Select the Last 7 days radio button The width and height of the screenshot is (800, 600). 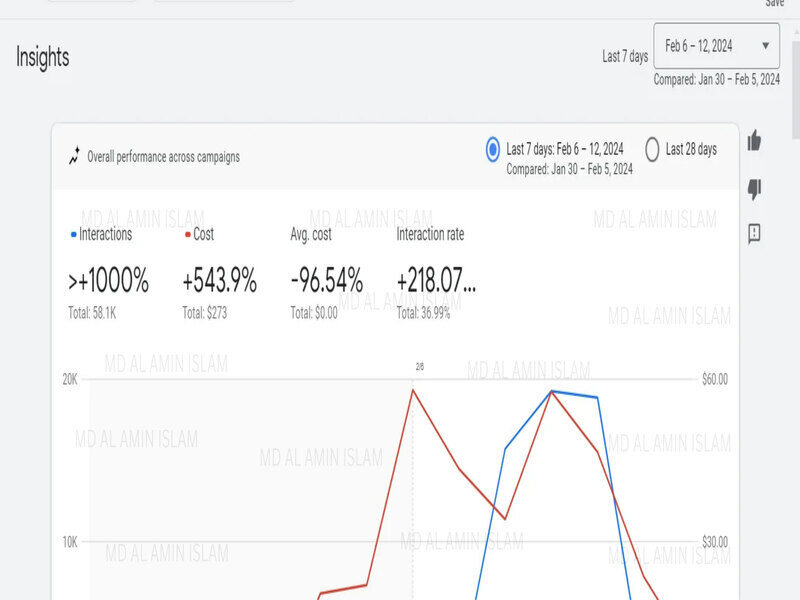point(493,149)
